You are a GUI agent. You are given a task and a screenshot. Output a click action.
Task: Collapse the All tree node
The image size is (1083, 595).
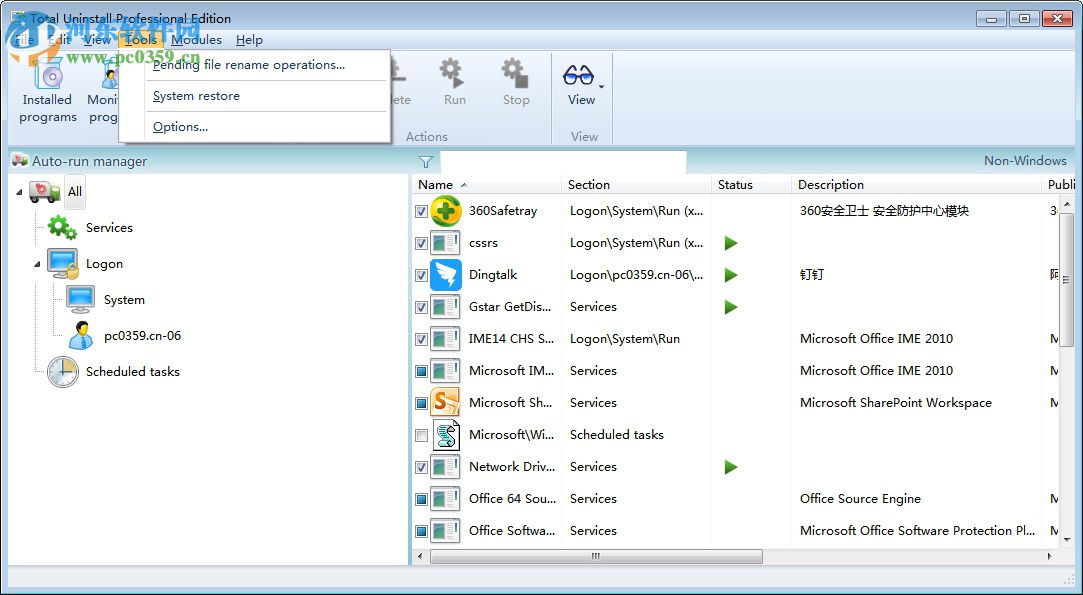18,191
